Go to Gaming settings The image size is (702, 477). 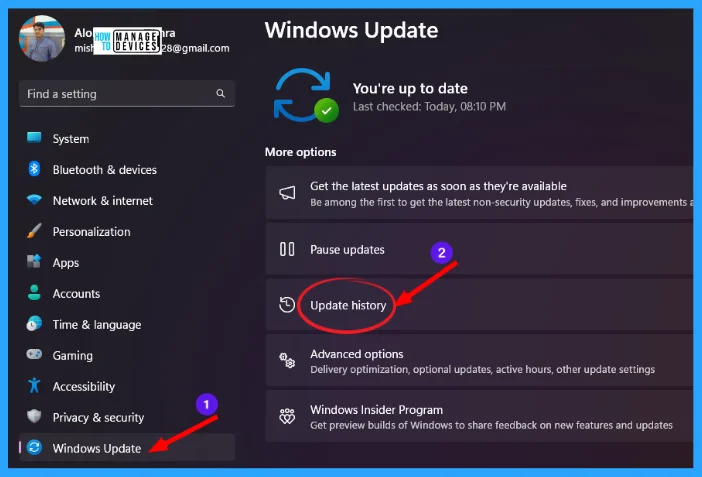pyautogui.click(x=127, y=355)
